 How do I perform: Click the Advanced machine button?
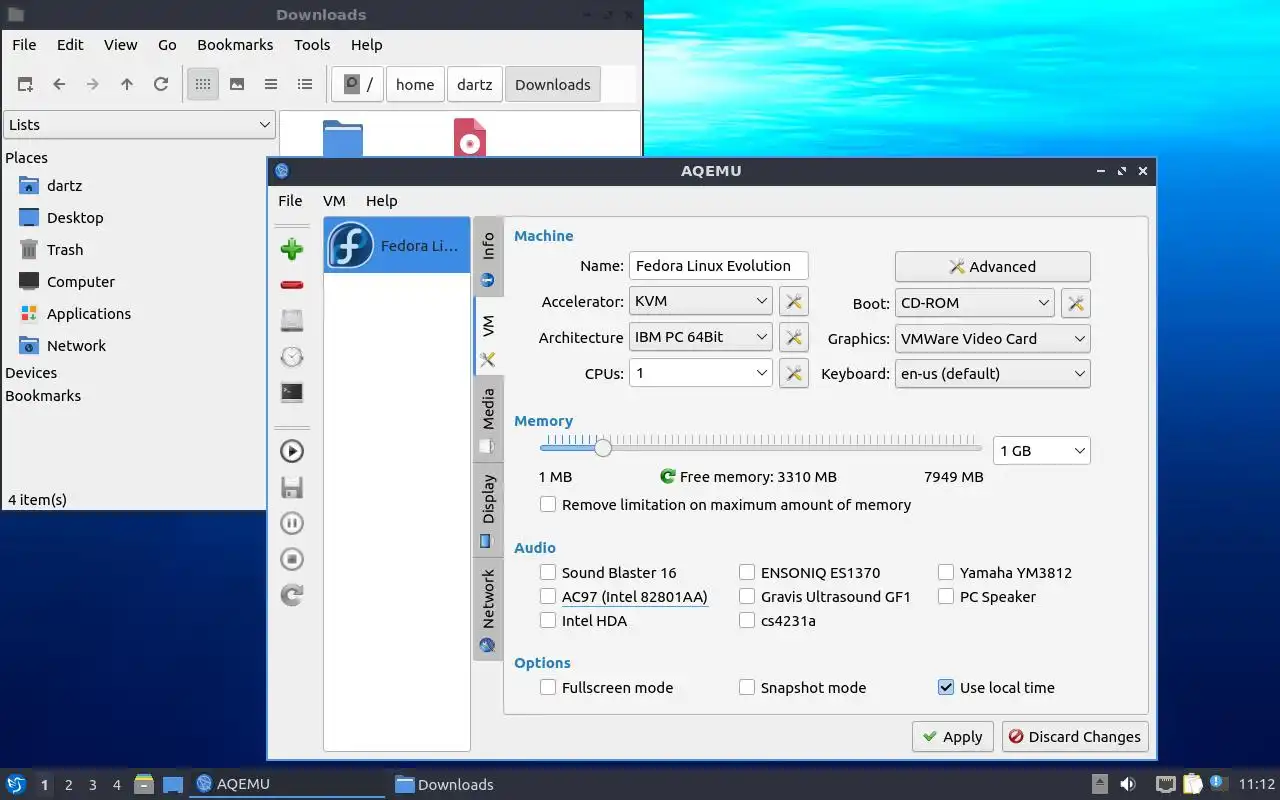coord(993,267)
